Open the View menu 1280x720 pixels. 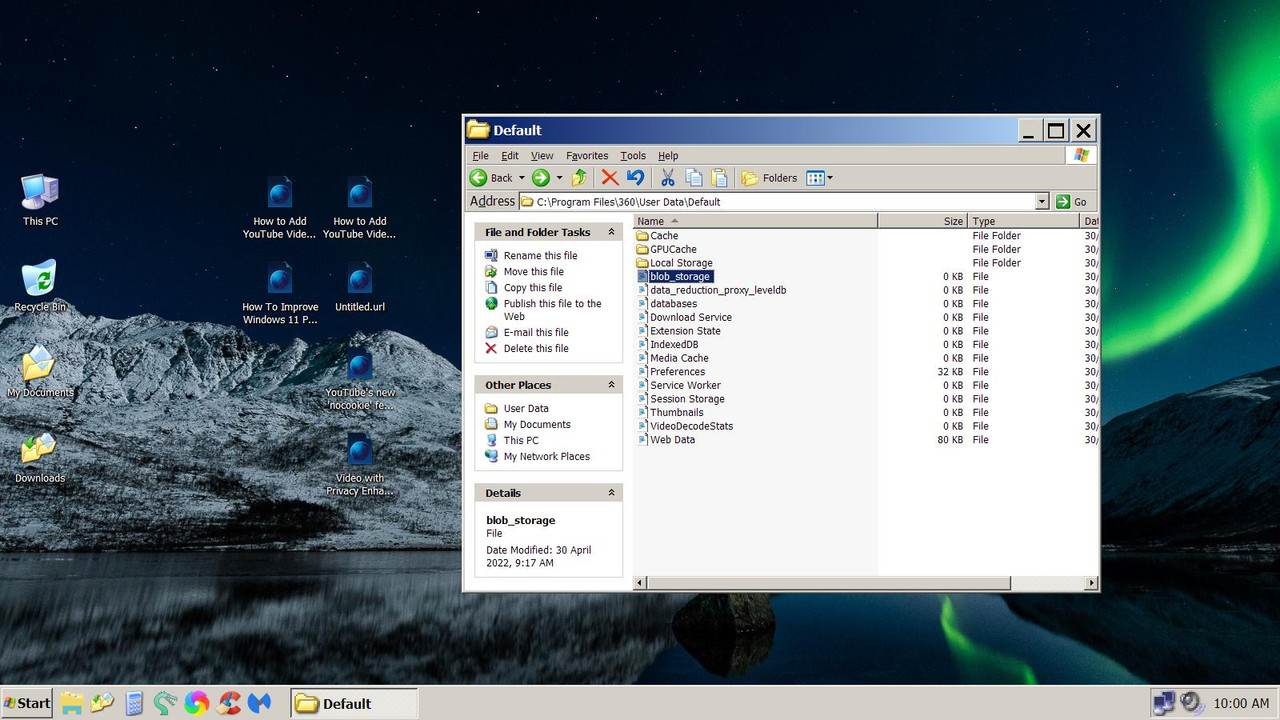pos(542,156)
